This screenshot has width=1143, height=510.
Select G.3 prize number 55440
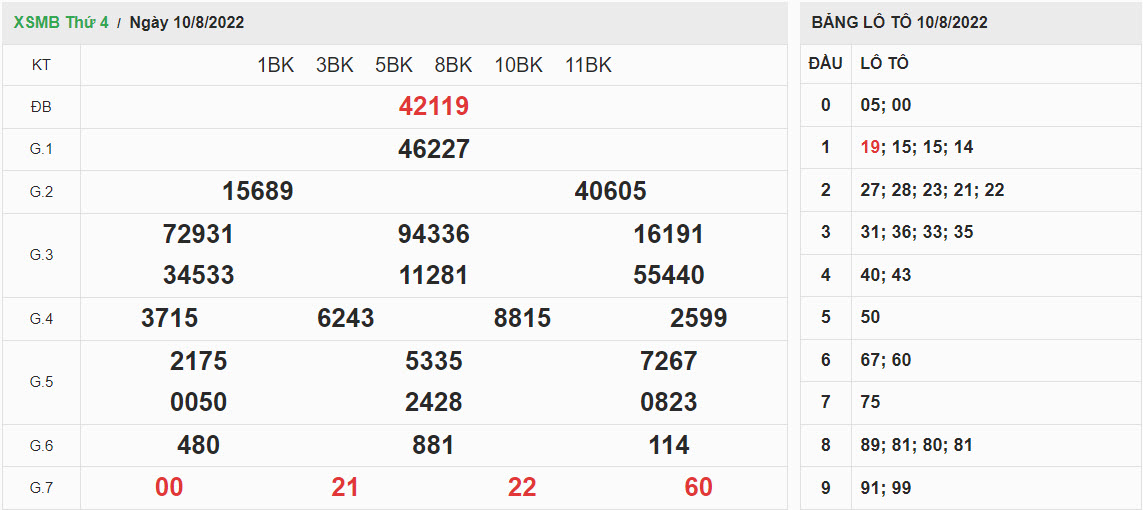click(668, 275)
